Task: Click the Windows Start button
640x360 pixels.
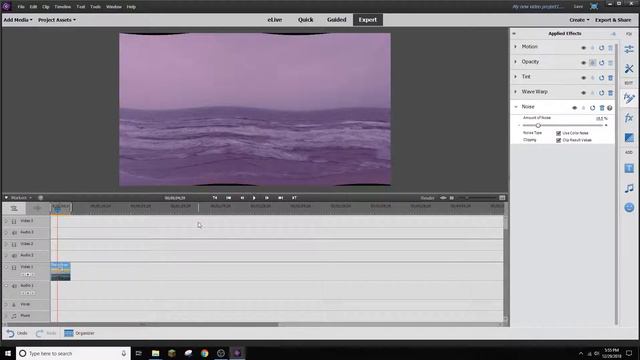Action: 8,353
